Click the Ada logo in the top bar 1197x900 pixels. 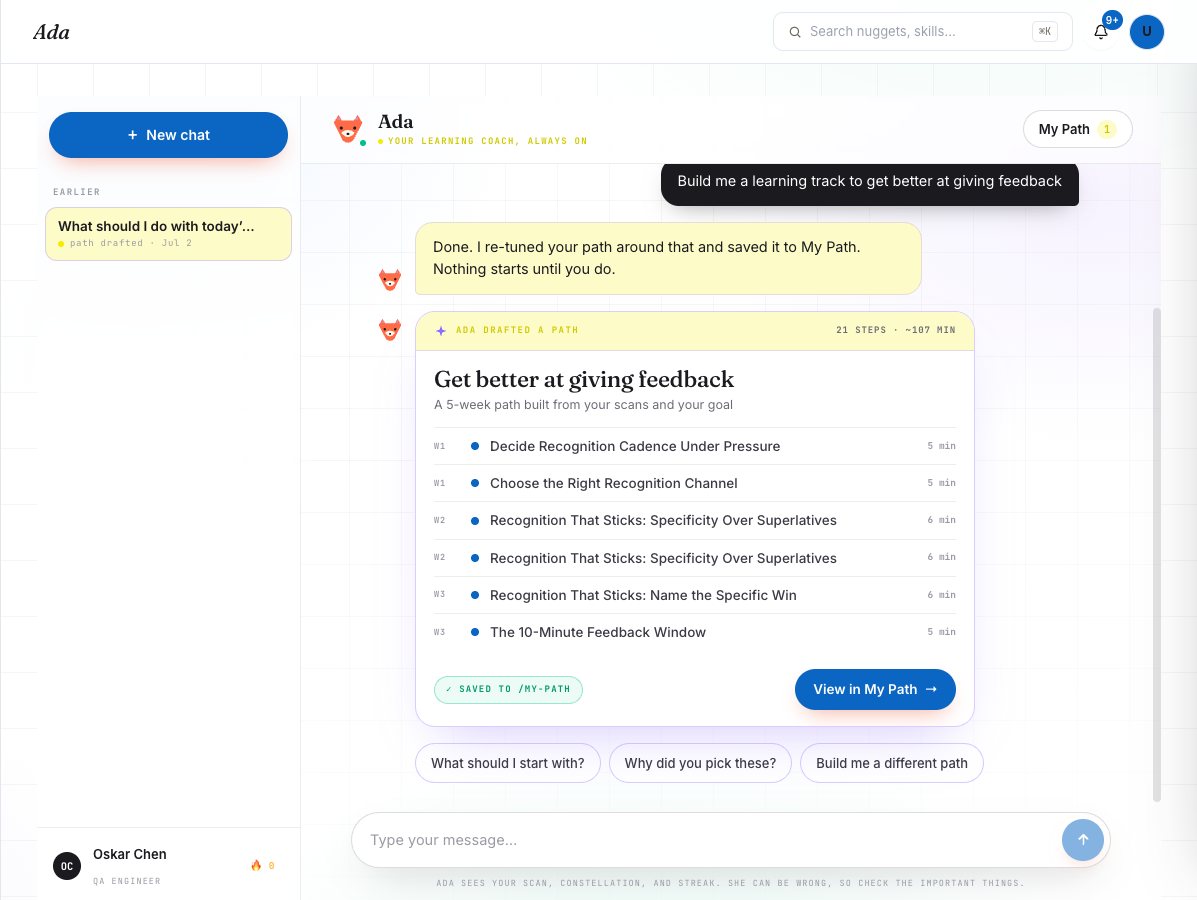coord(51,32)
